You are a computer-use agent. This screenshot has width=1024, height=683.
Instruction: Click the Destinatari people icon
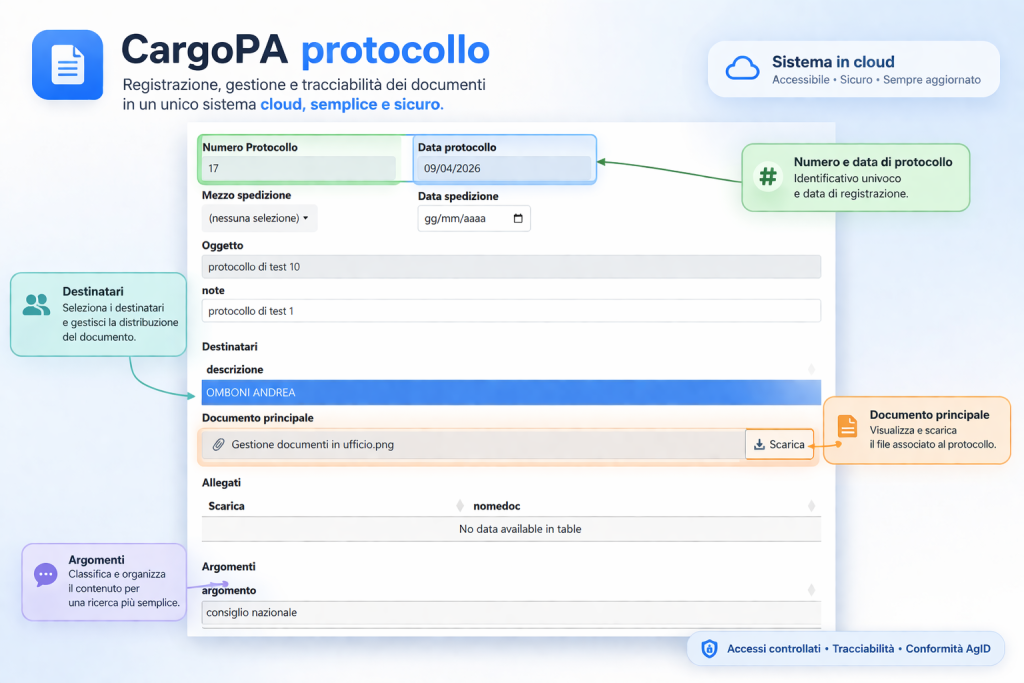(37, 305)
